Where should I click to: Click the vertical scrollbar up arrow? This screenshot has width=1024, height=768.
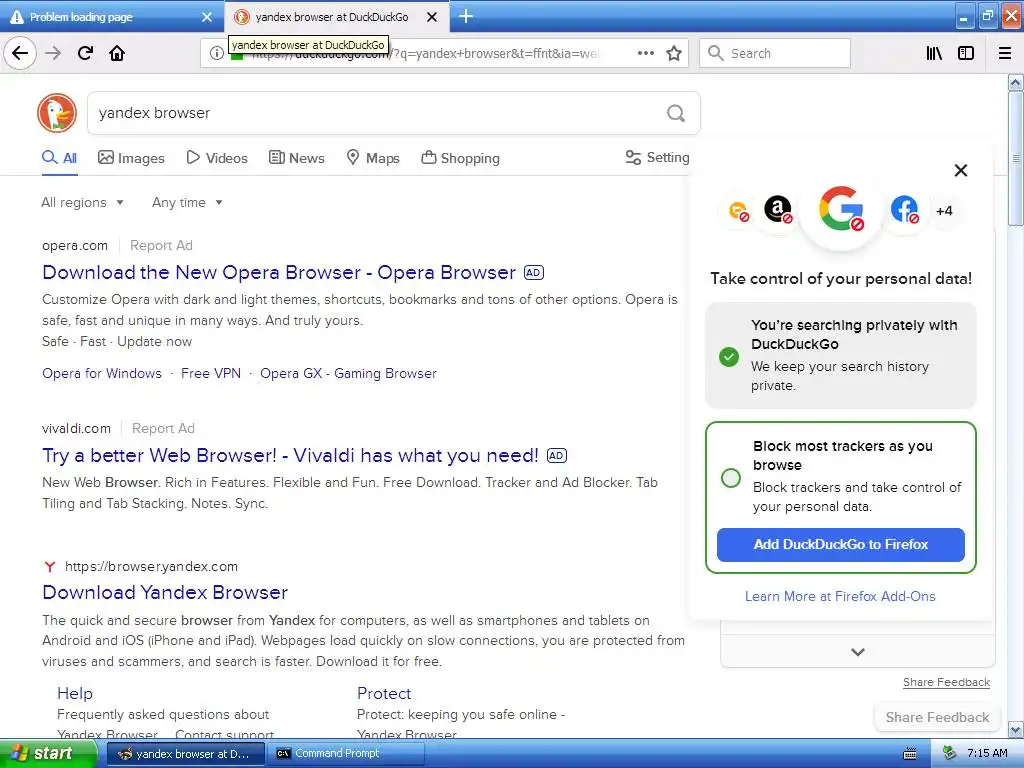[1016, 83]
